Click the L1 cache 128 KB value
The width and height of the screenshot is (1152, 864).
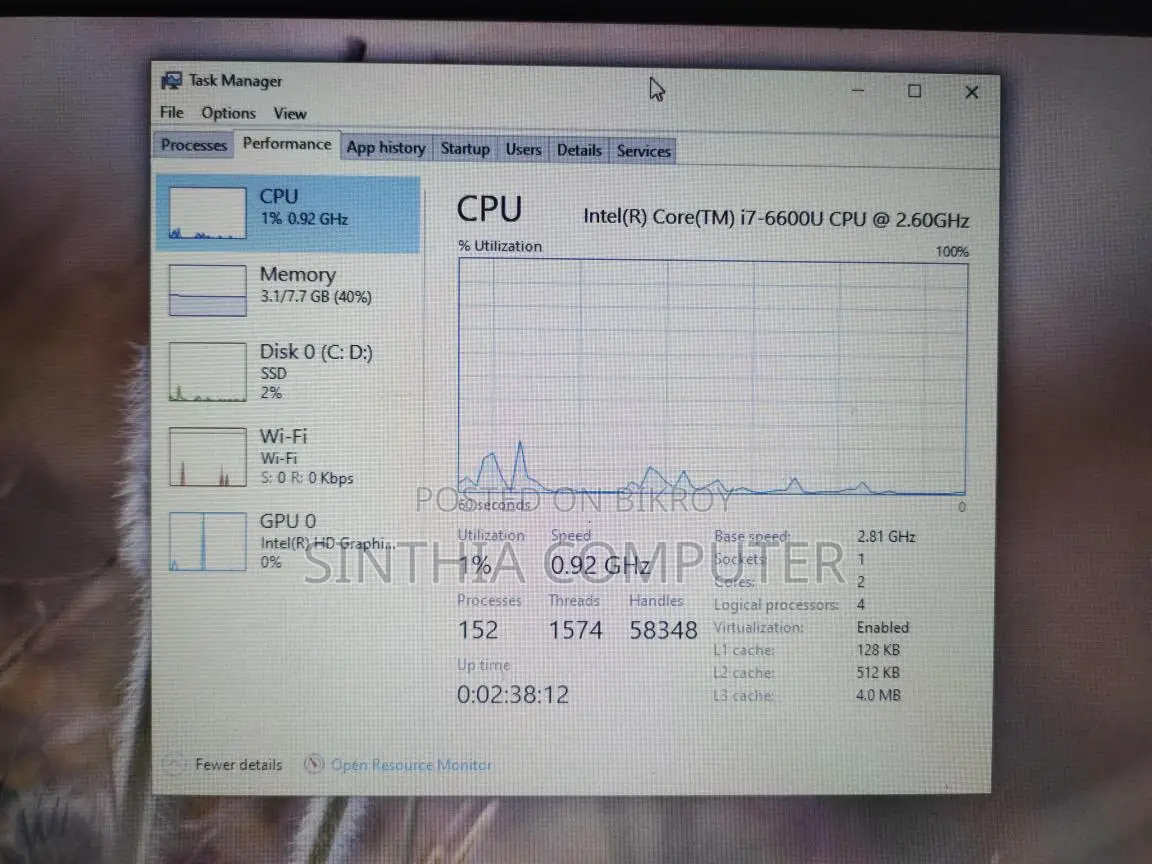coord(878,650)
